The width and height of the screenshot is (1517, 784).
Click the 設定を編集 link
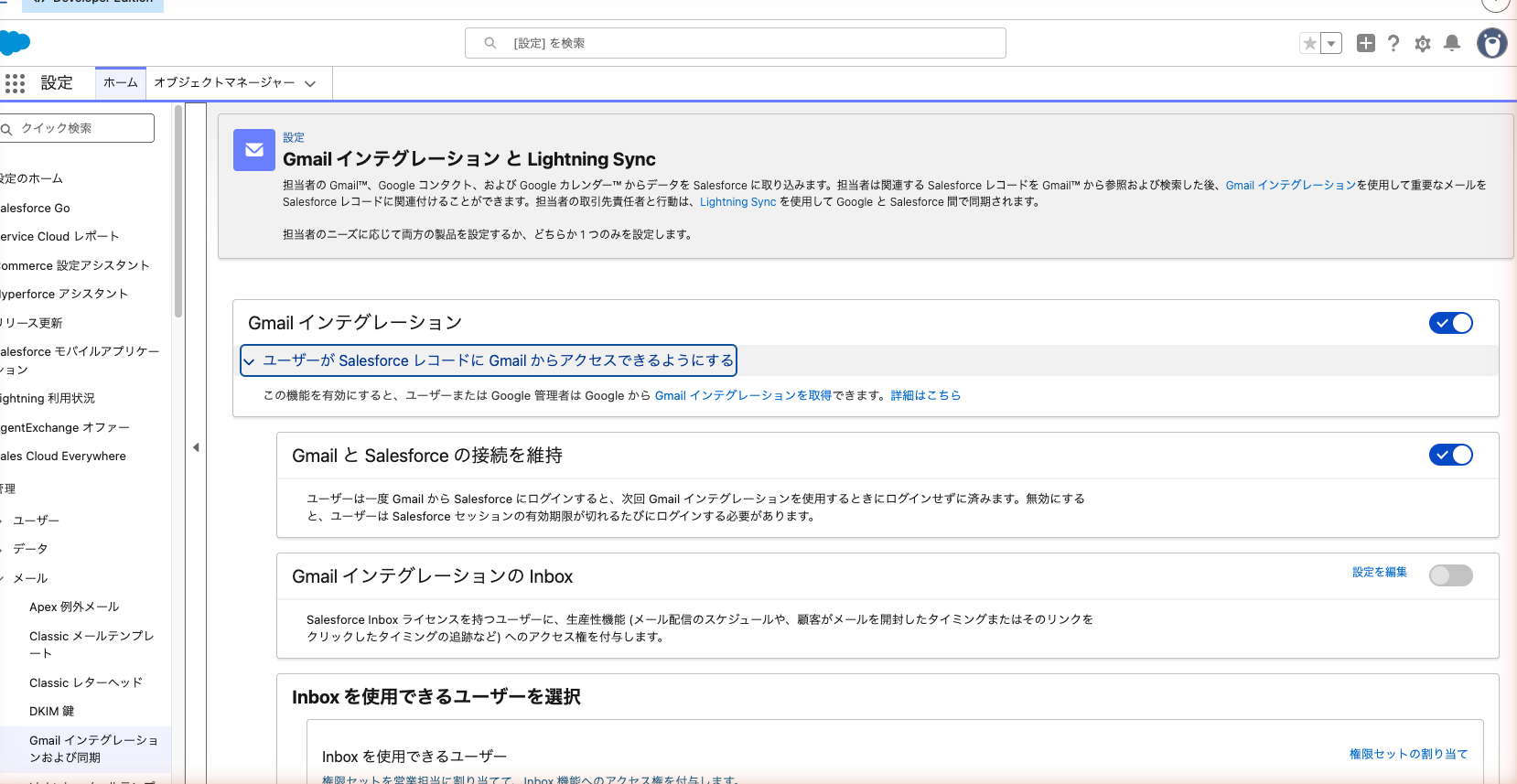(x=1380, y=572)
